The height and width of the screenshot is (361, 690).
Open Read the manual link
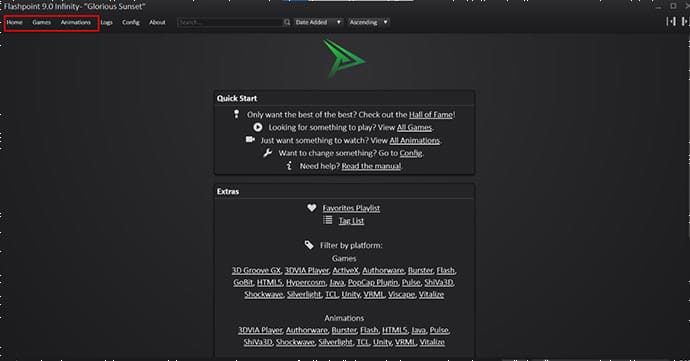(x=371, y=166)
